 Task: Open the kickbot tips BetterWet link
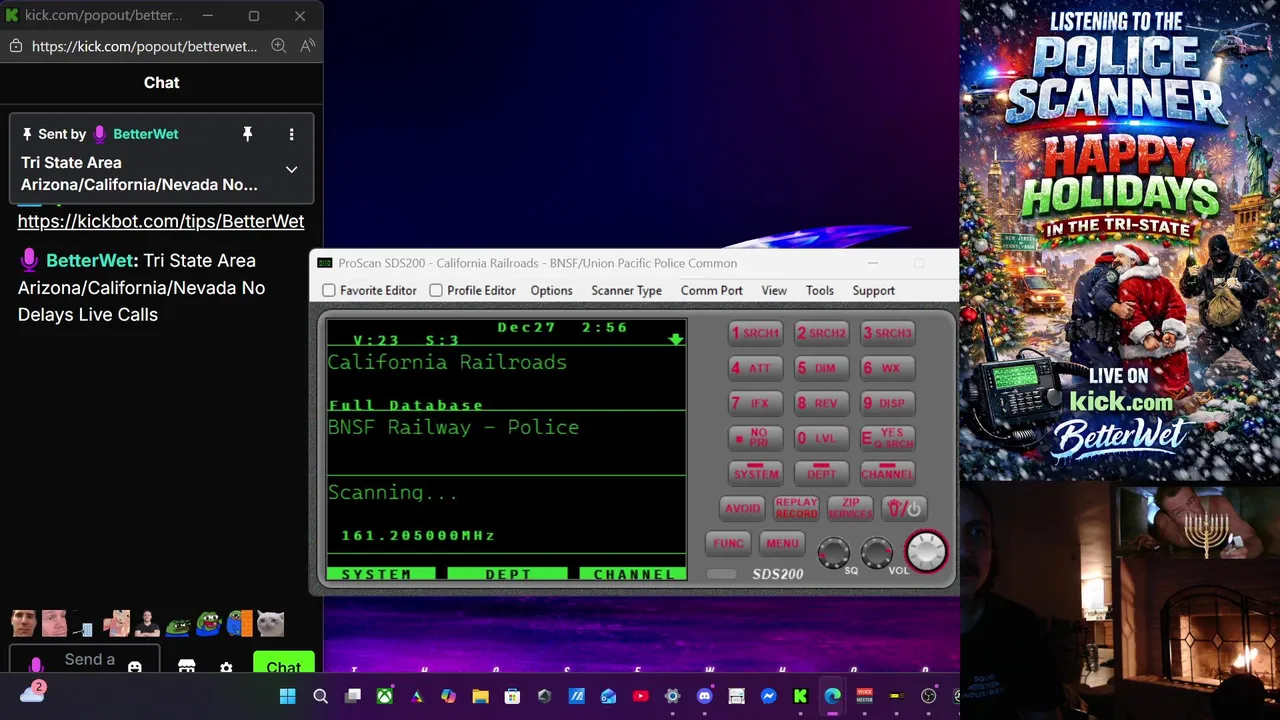pyautogui.click(x=161, y=221)
